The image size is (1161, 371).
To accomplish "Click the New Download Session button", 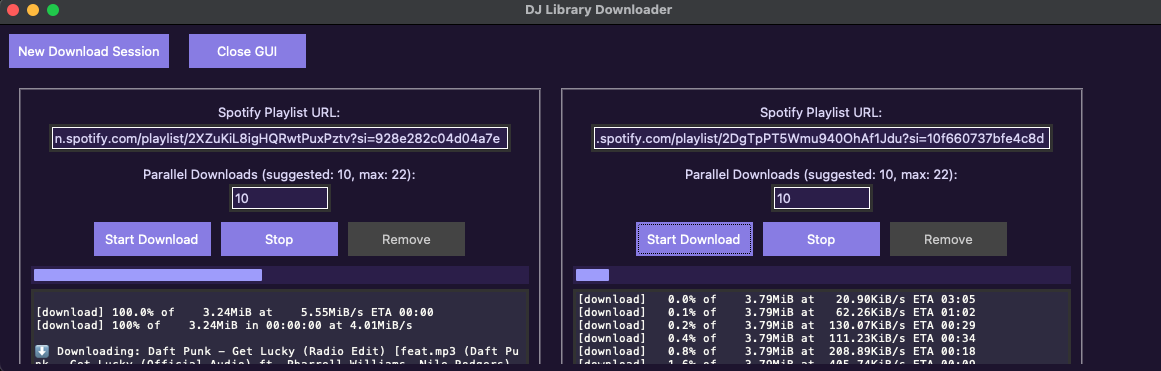I will [x=89, y=51].
